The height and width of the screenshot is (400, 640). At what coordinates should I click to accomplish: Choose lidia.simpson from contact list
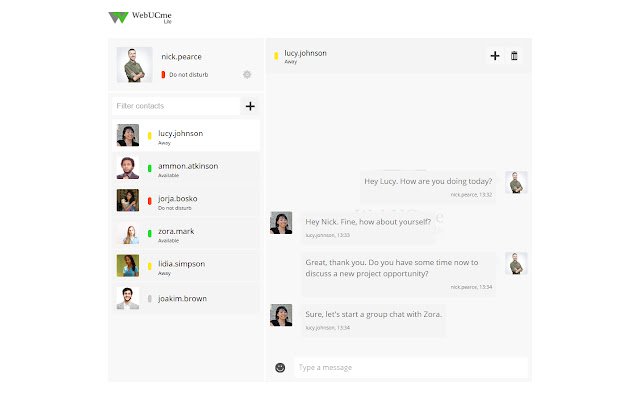[x=186, y=266]
